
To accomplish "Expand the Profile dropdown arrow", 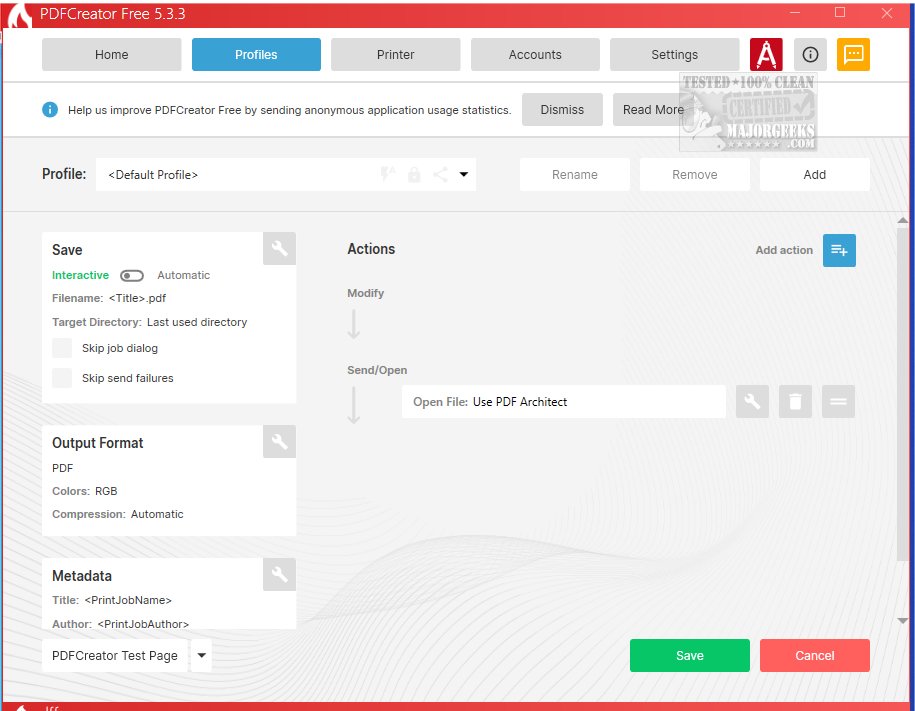I will tap(463, 174).
